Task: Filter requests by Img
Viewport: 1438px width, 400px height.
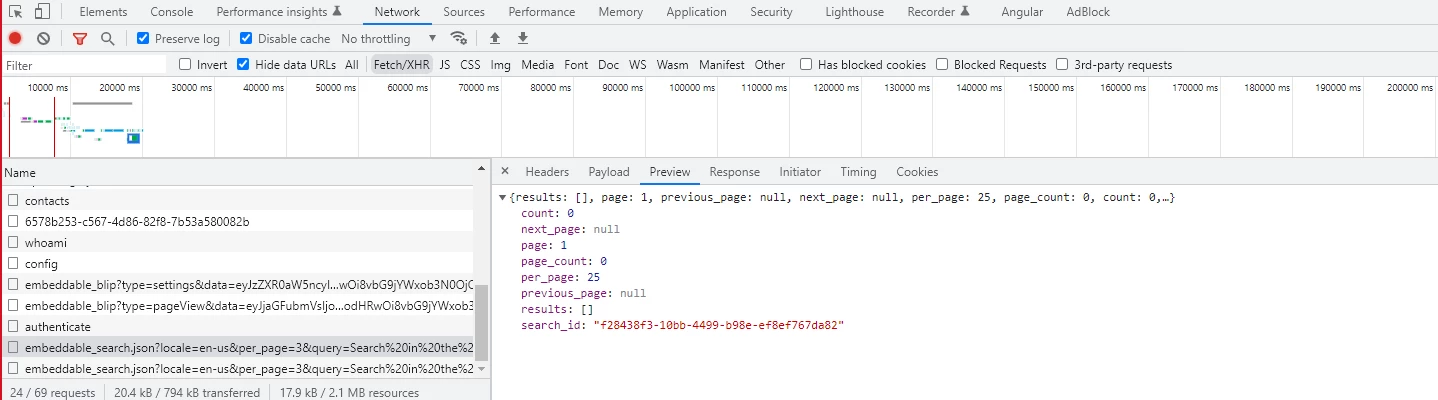Action: coord(500,64)
